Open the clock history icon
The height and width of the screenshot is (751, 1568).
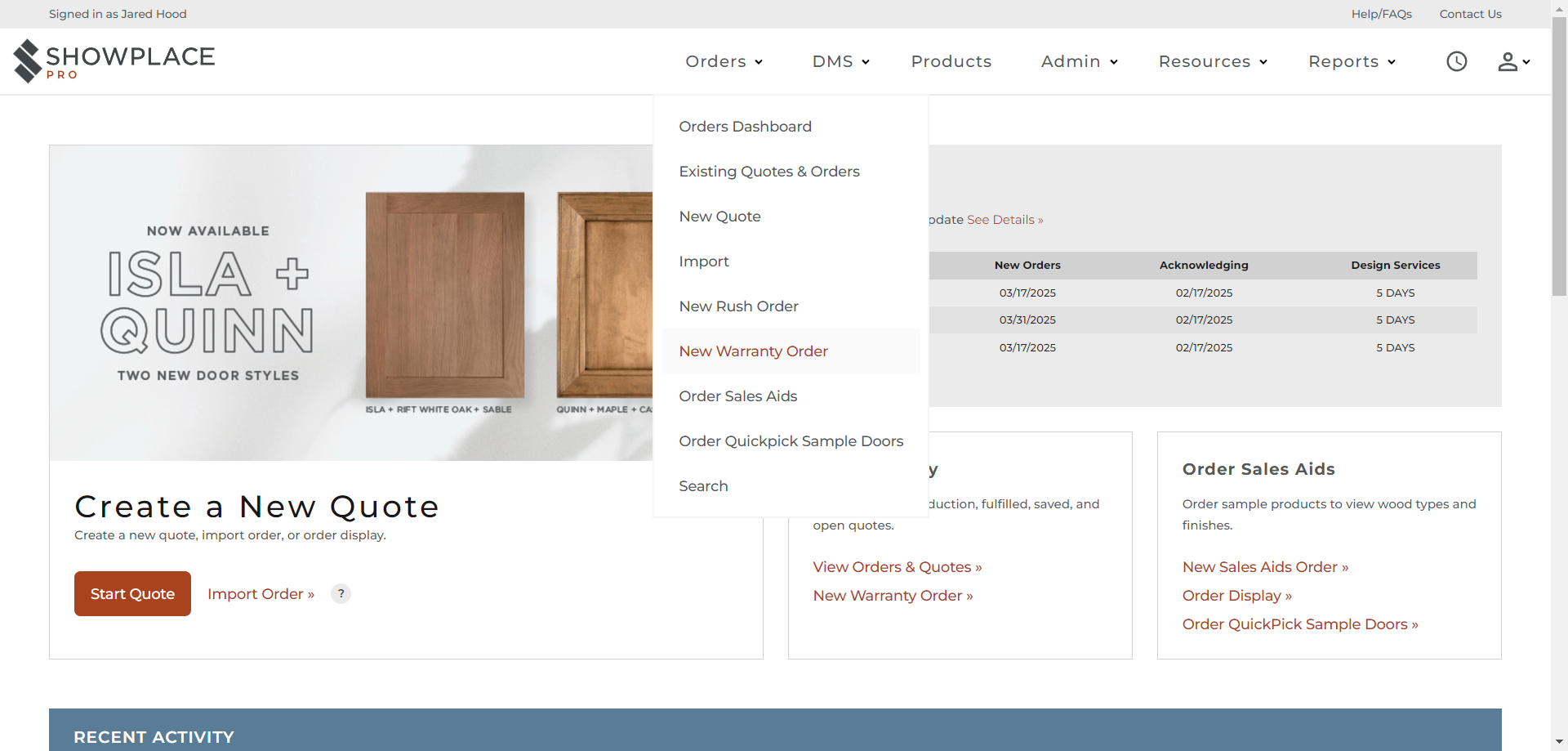click(x=1457, y=61)
